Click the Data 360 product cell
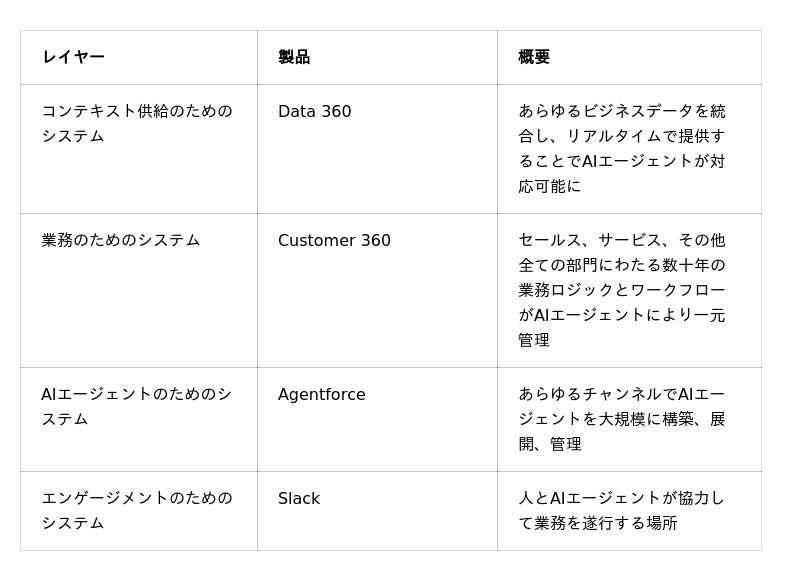Viewport: 800px width, 581px height. point(315,111)
